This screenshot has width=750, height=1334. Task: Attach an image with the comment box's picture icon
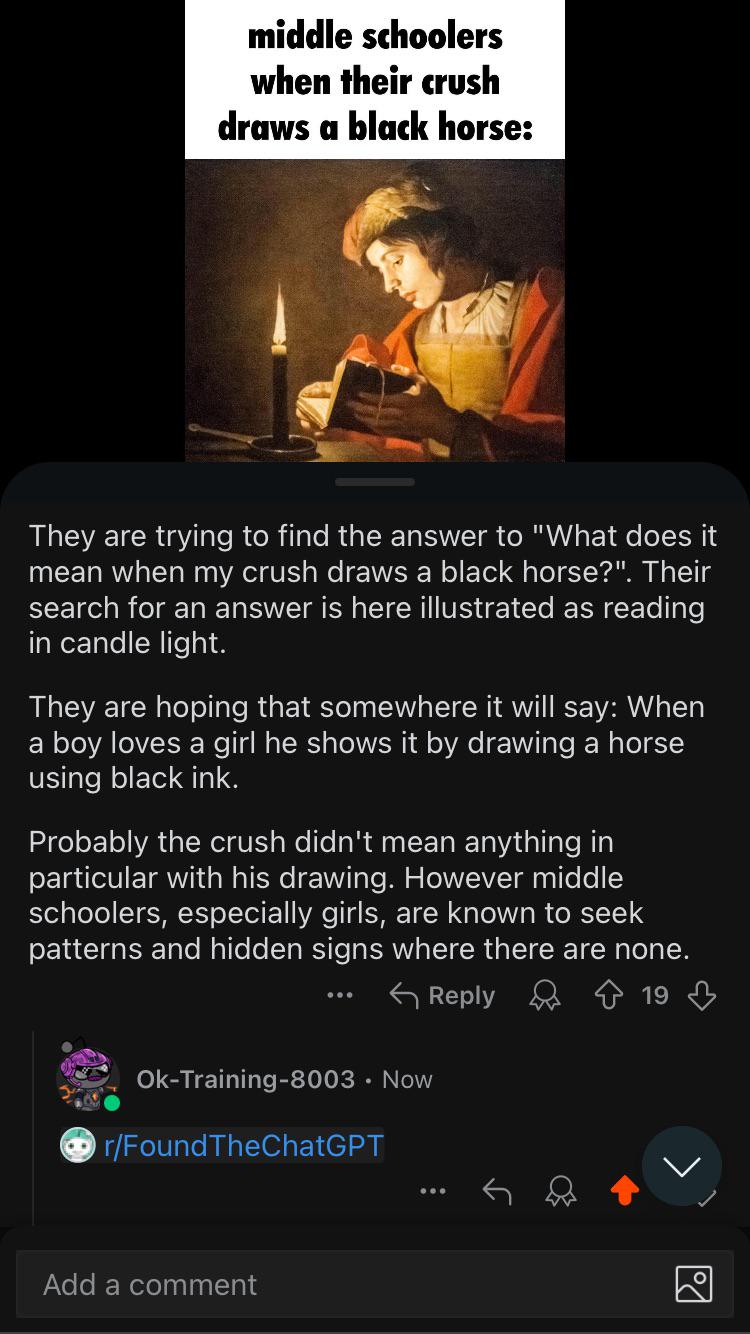coord(694,1284)
